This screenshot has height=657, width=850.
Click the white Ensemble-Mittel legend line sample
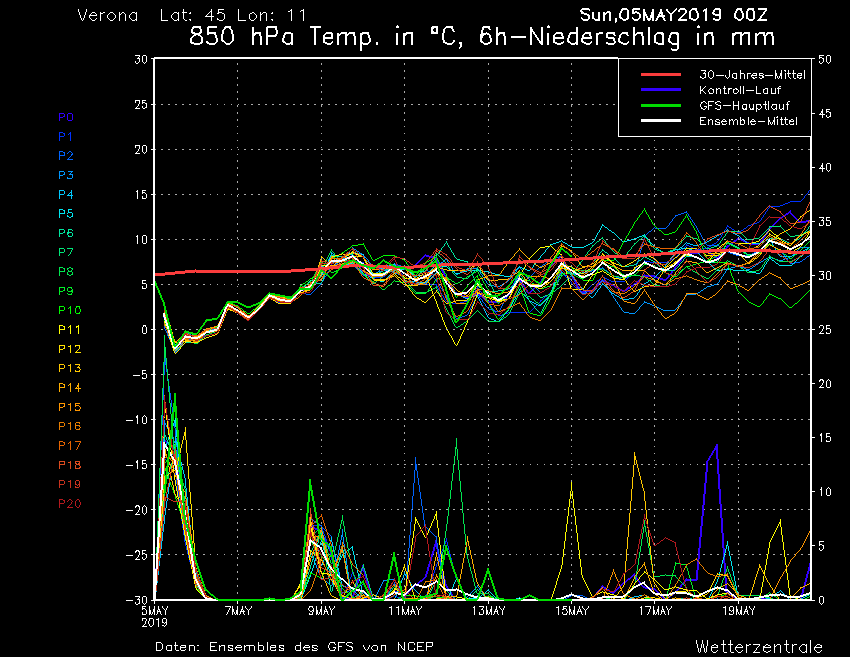pyautogui.click(x=661, y=121)
